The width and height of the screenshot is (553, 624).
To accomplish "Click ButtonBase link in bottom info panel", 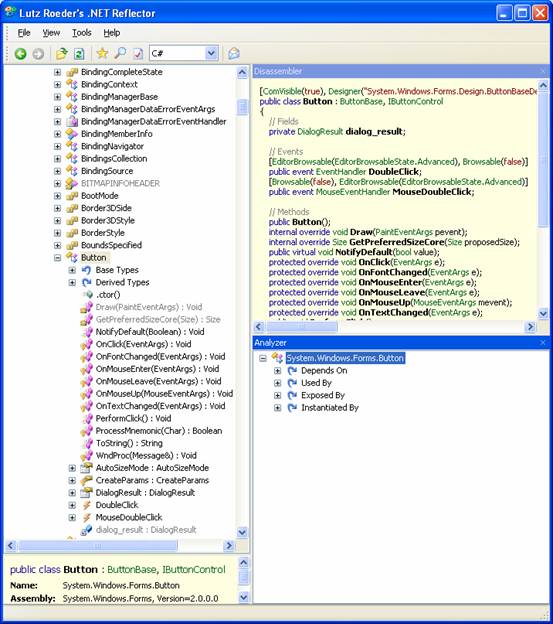I will pos(132,570).
